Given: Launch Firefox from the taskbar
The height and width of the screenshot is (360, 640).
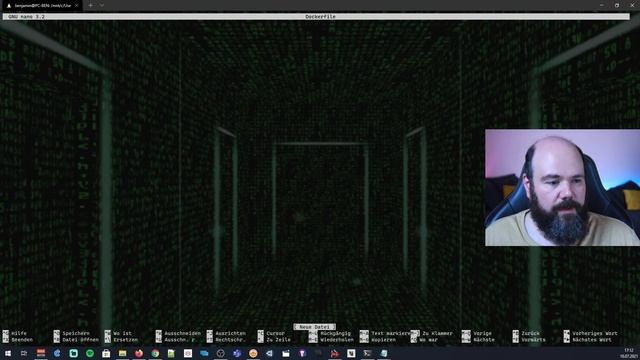Looking at the screenshot, I should tap(139, 353).
